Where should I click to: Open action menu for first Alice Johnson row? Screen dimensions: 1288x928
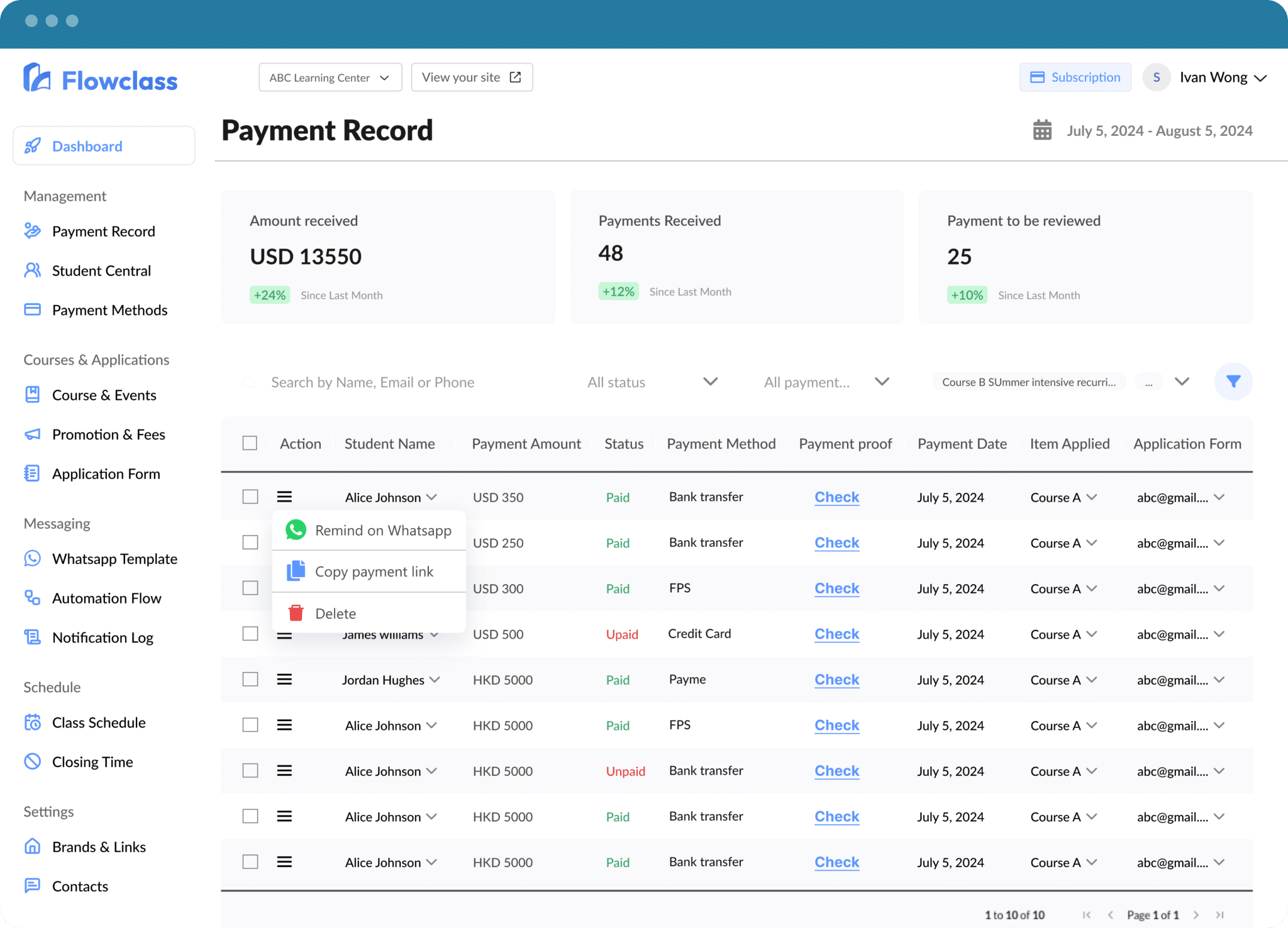pos(284,497)
